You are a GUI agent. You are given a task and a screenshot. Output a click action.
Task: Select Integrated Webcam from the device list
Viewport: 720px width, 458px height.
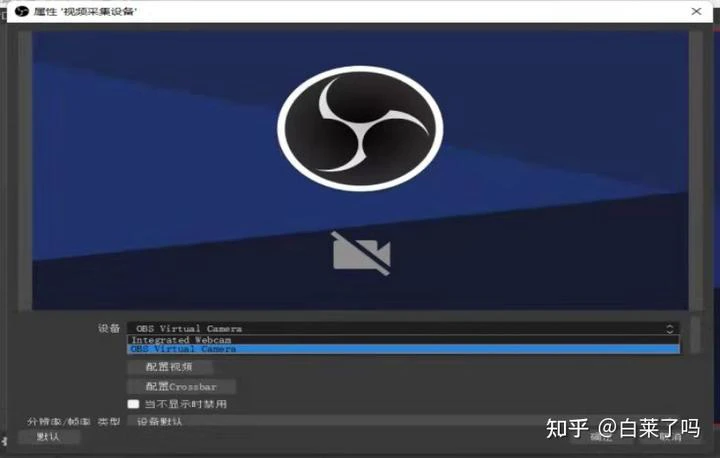(403, 340)
